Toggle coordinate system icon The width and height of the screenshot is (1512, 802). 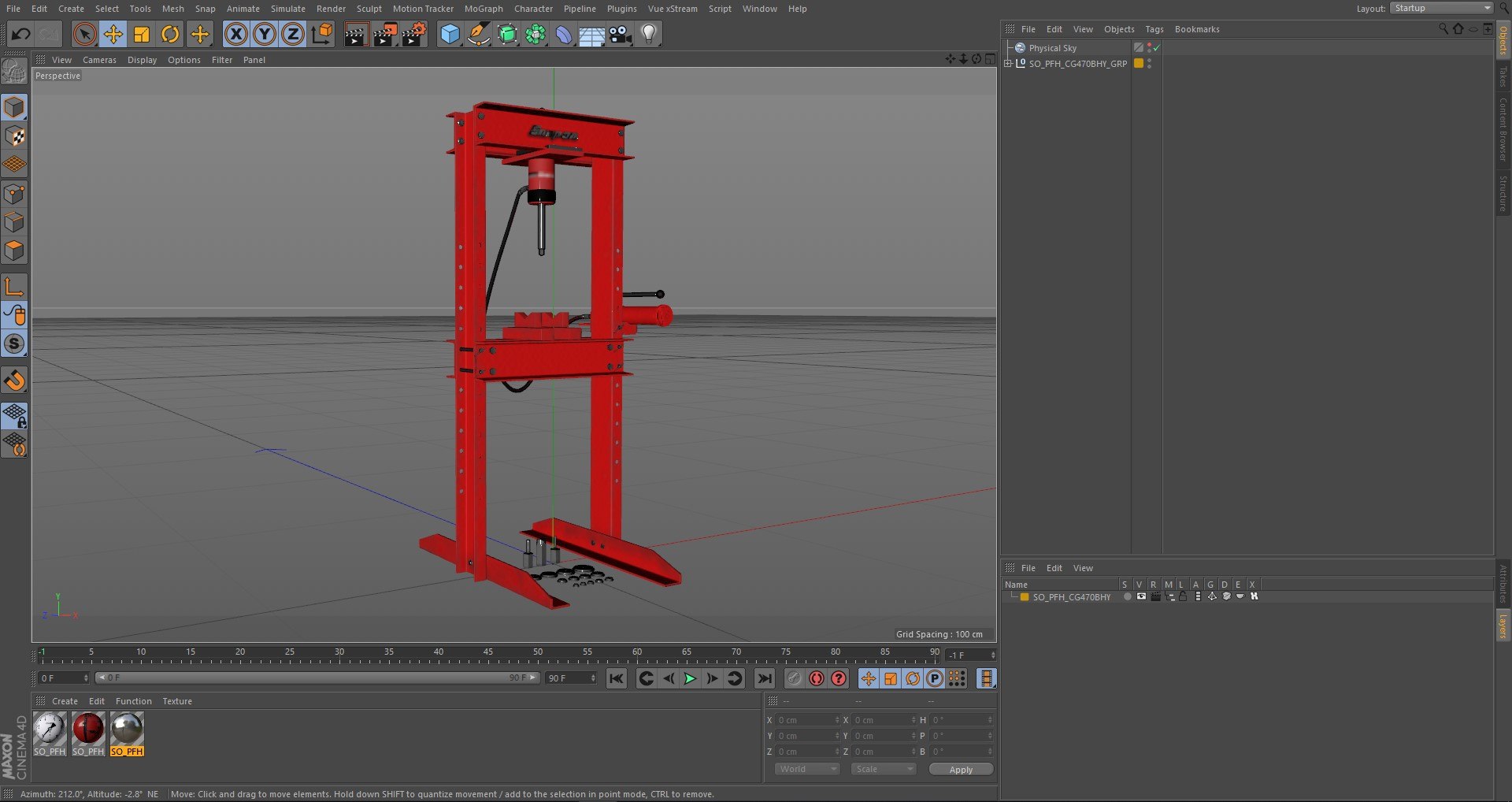(x=322, y=34)
